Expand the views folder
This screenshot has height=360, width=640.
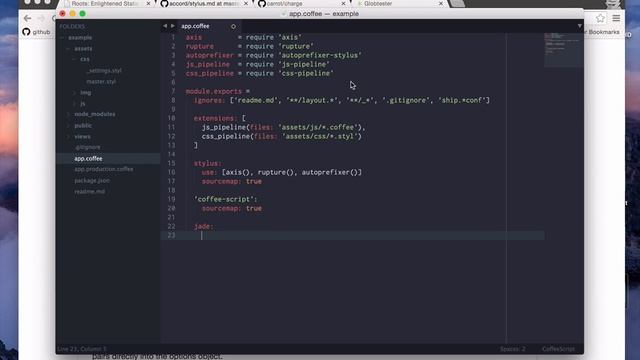[x=68, y=137]
